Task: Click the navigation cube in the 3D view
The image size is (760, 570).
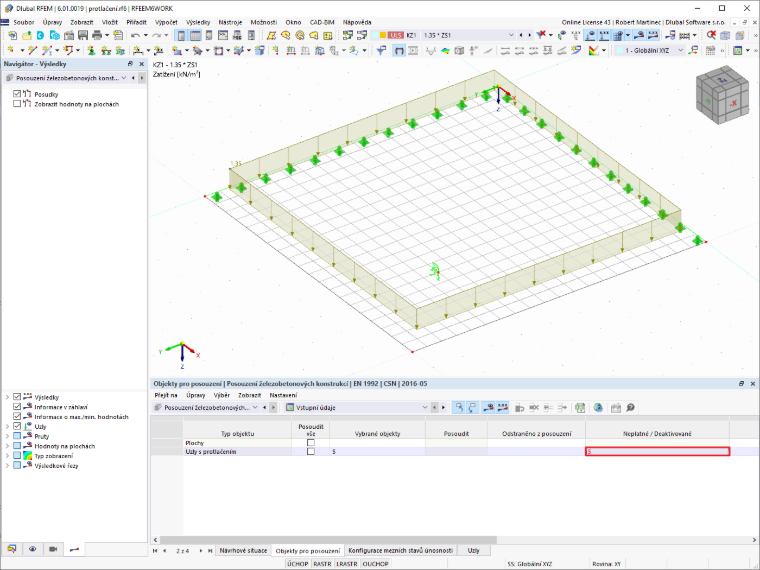Action: 722,95
